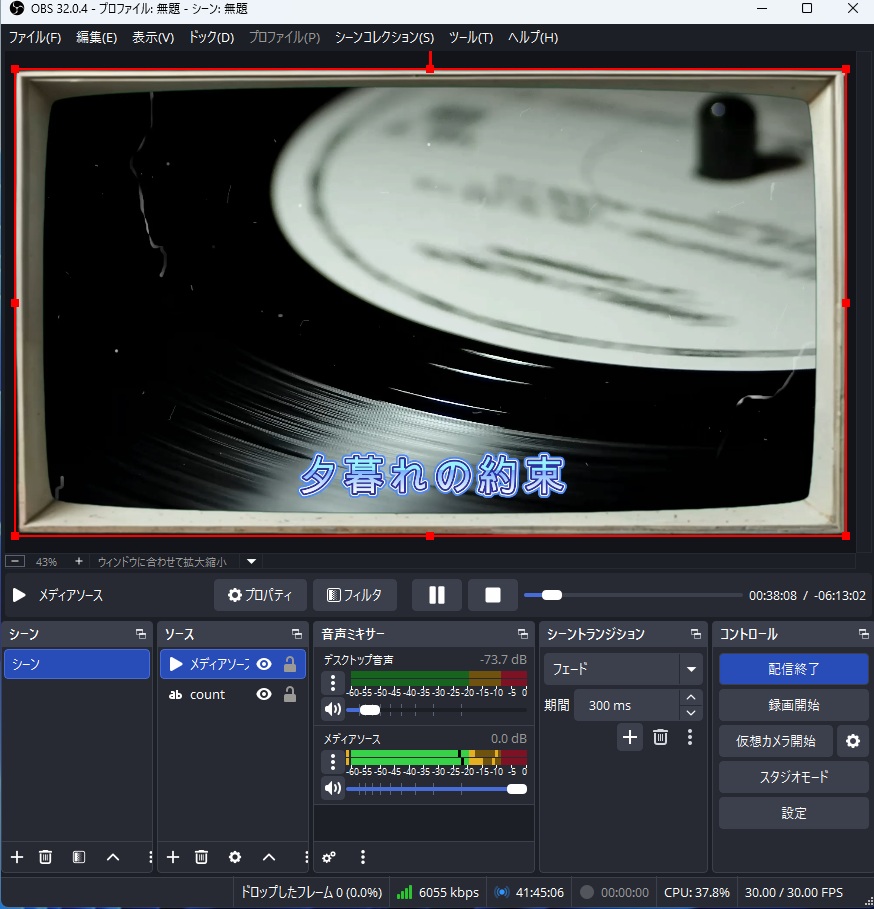The height and width of the screenshot is (909, 874).
Task: Open the preview scaling dropdown arrow
Action: (x=252, y=562)
